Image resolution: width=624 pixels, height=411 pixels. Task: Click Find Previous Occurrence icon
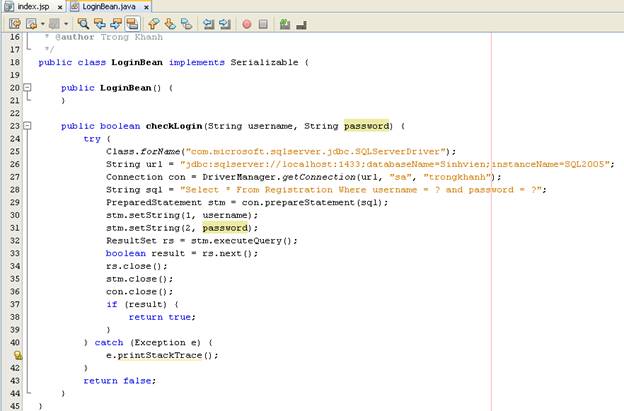click(99, 24)
